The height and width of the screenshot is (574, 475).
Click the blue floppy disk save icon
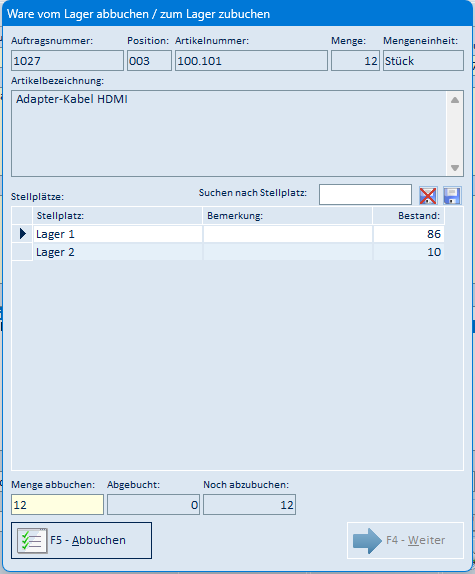[452, 195]
